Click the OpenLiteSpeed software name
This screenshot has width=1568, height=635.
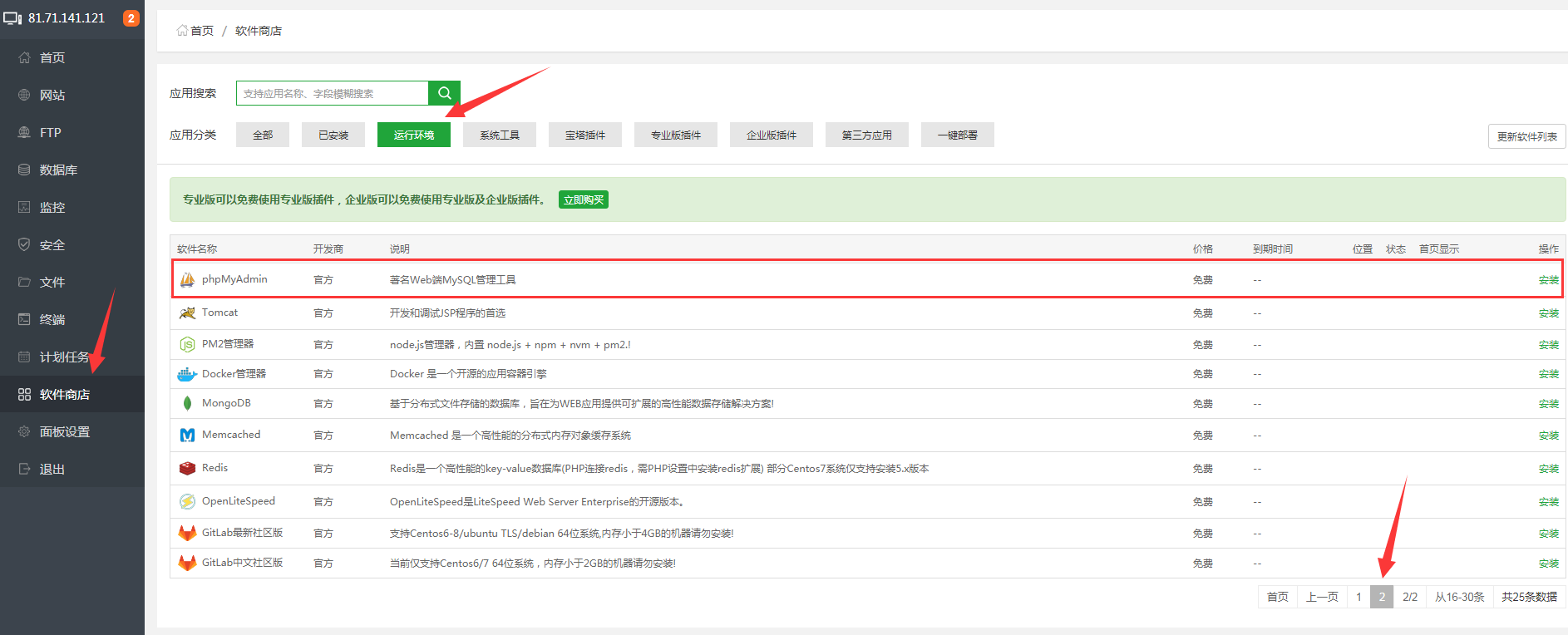[x=239, y=501]
